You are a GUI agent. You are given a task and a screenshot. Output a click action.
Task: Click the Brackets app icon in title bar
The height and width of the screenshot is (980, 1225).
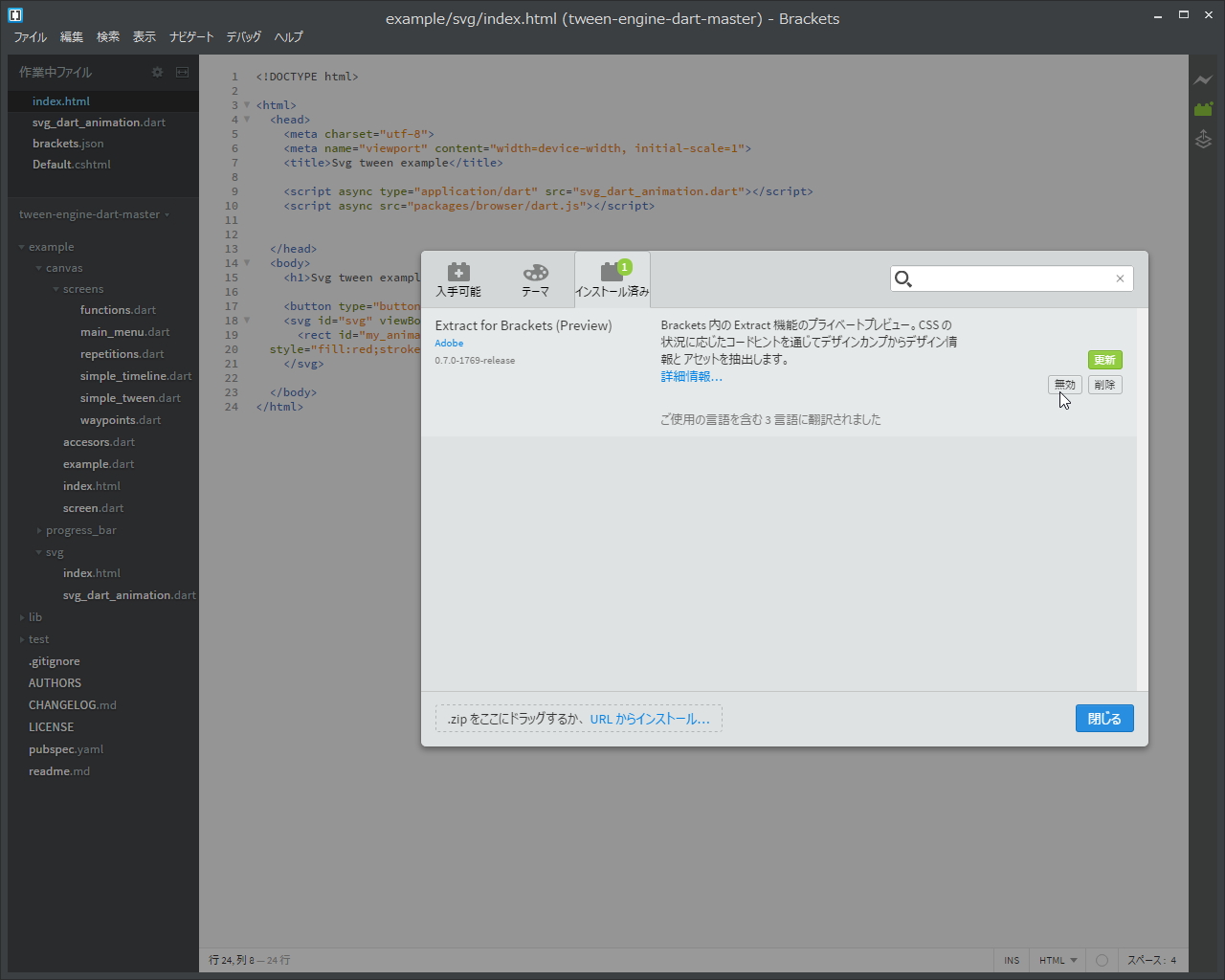(x=14, y=15)
